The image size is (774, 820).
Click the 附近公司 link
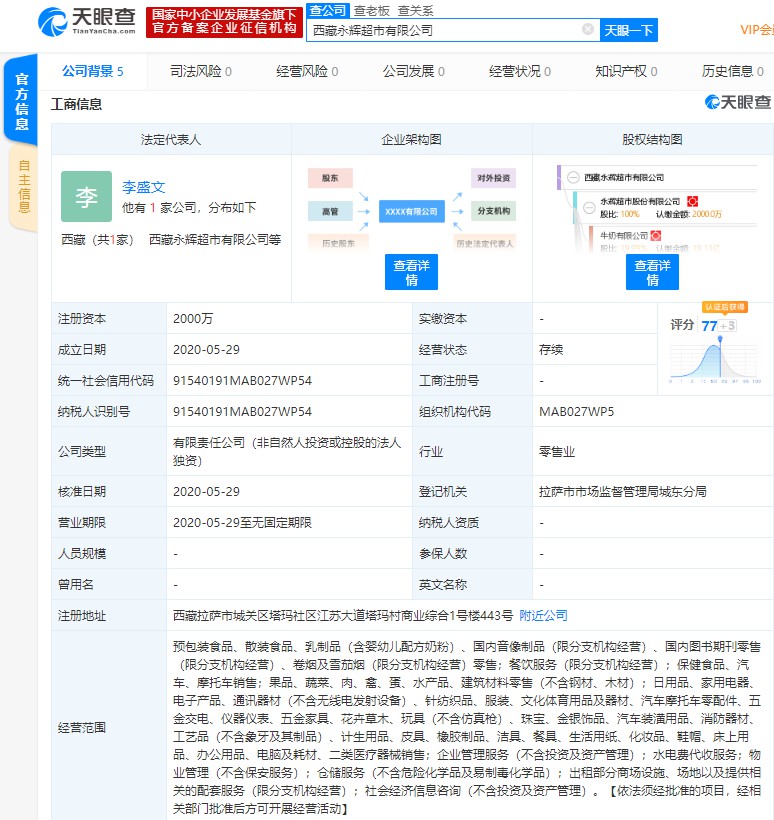tap(543, 616)
